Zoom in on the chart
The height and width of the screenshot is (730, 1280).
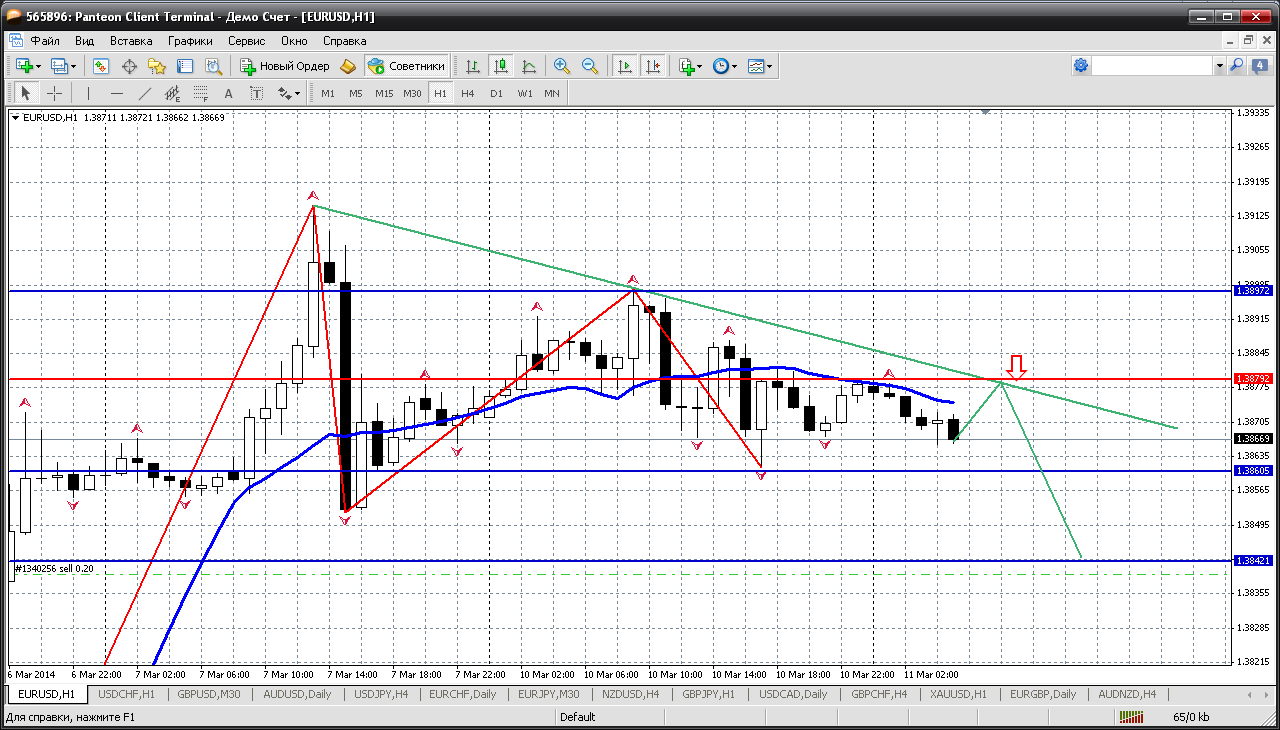[x=562, y=66]
